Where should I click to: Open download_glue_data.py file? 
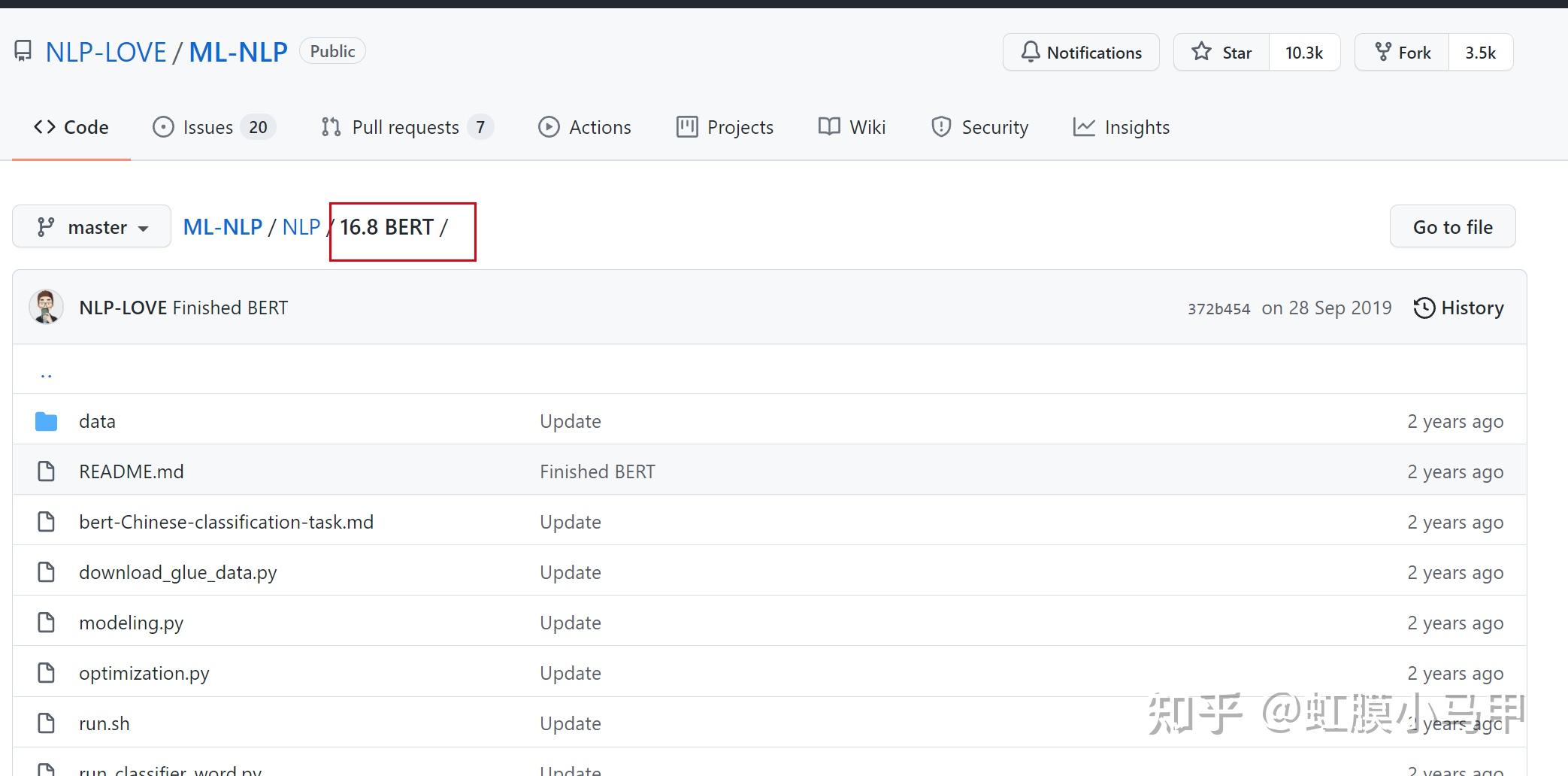point(178,573)
